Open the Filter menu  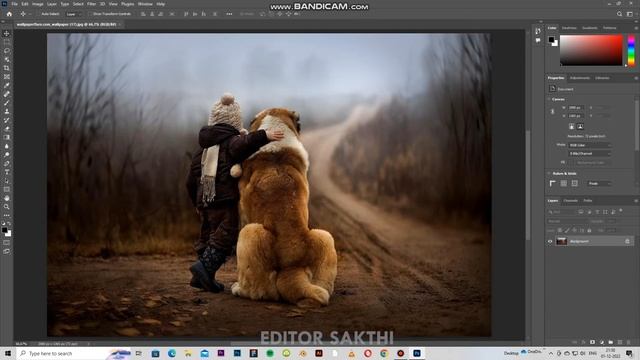(91, 4)
